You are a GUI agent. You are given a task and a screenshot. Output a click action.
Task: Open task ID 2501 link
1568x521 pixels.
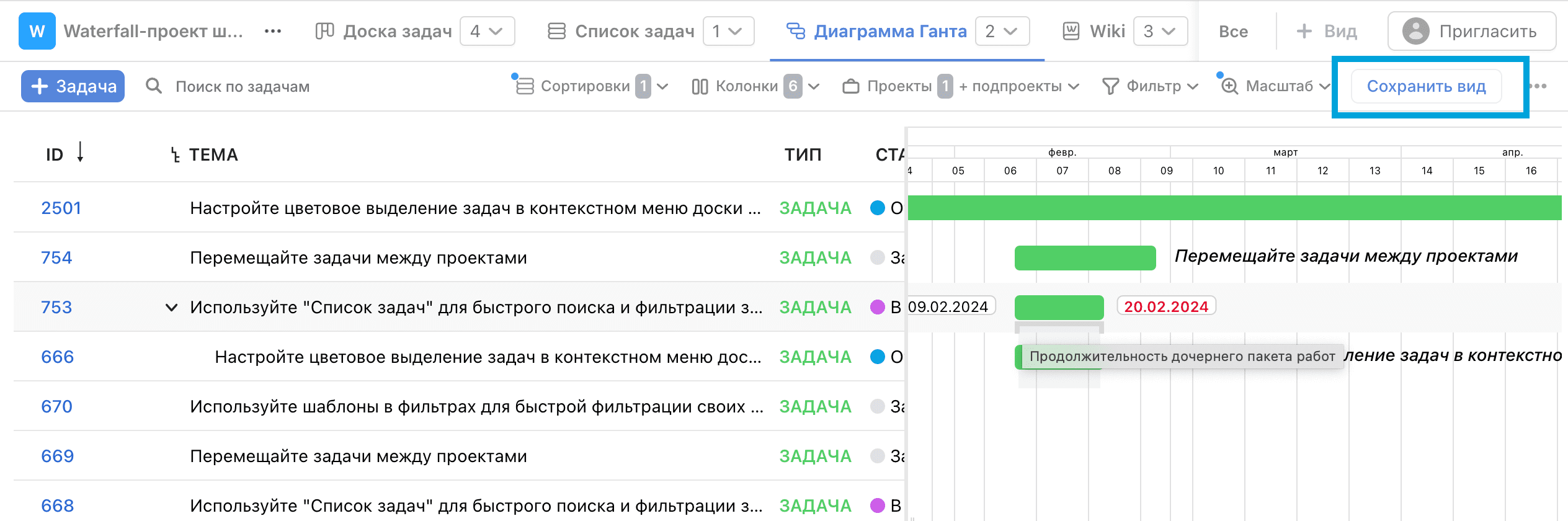pyautogui.click(x=61, y=208)
